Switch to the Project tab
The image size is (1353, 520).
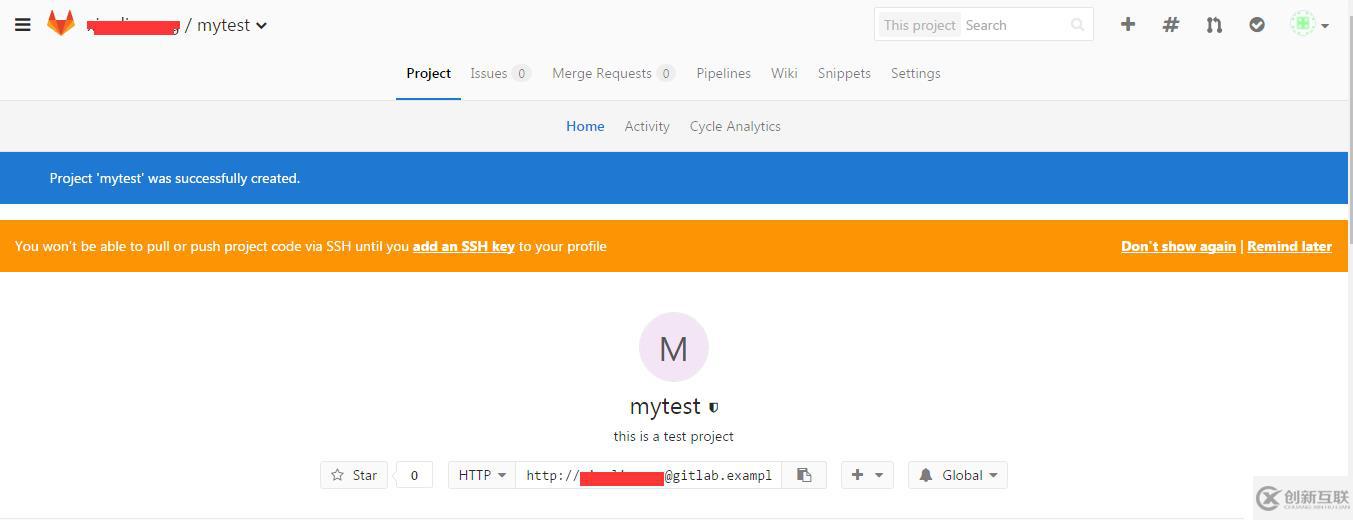pyautogui.click(x=428, y=73)
